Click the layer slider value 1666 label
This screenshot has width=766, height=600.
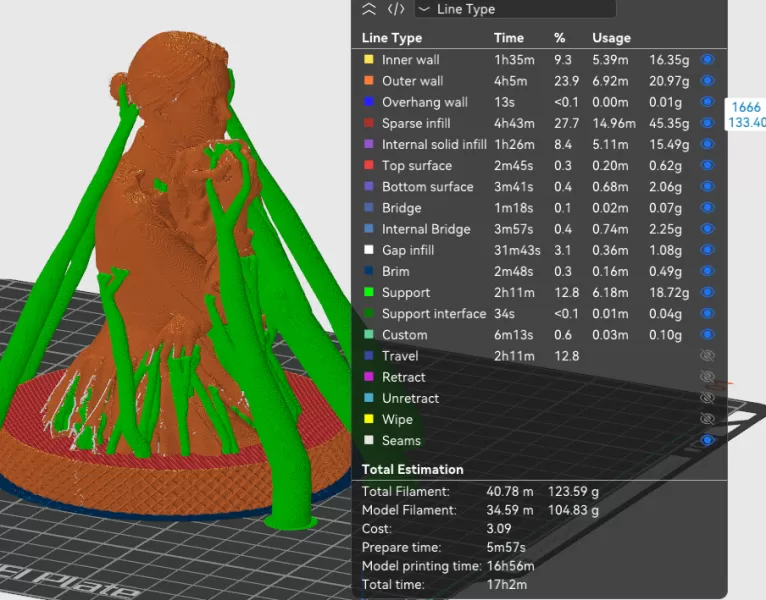(x=746, y=107)
